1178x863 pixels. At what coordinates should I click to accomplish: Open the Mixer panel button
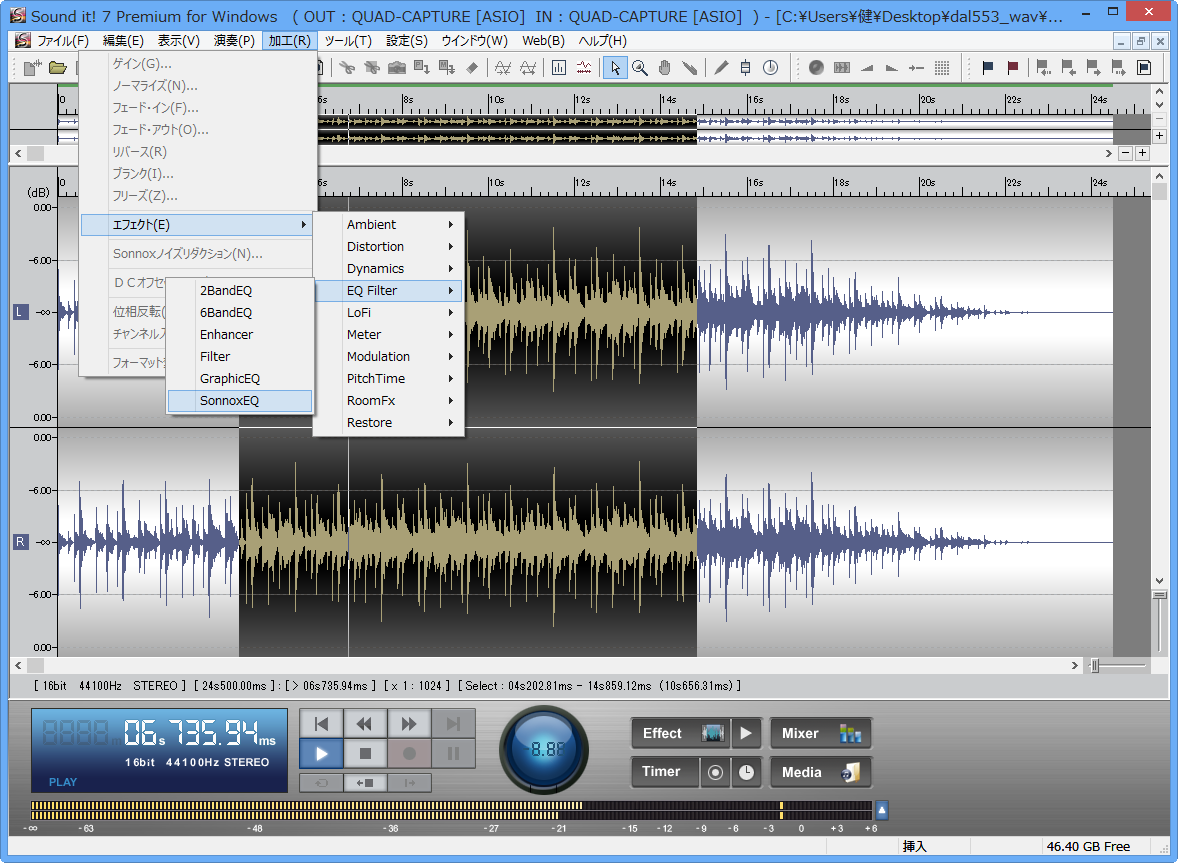(820, 733)
